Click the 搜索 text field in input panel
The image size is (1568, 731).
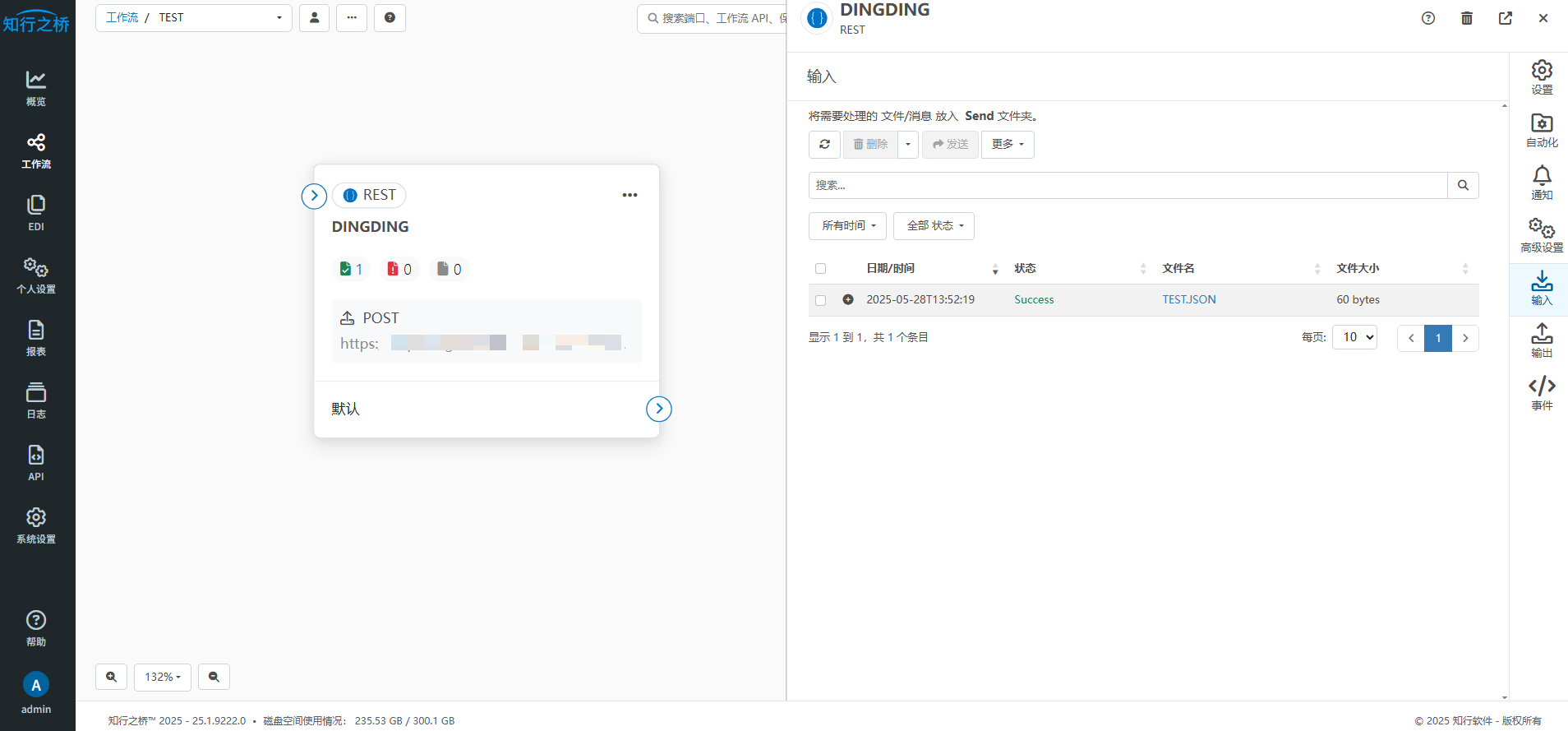point(1128,186)
